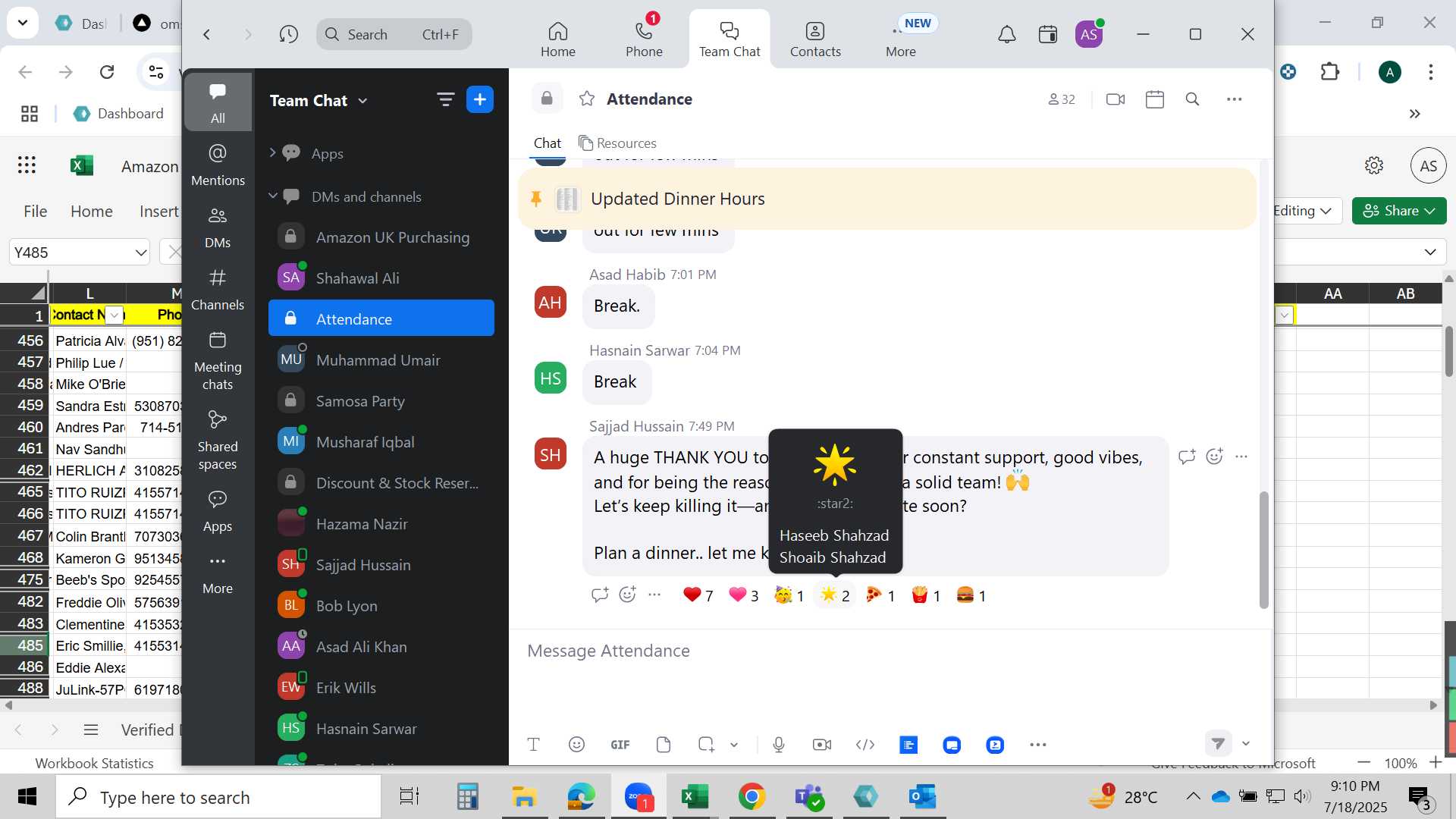
Task: Switch to the Phone tab
Action: click(644, 39)
